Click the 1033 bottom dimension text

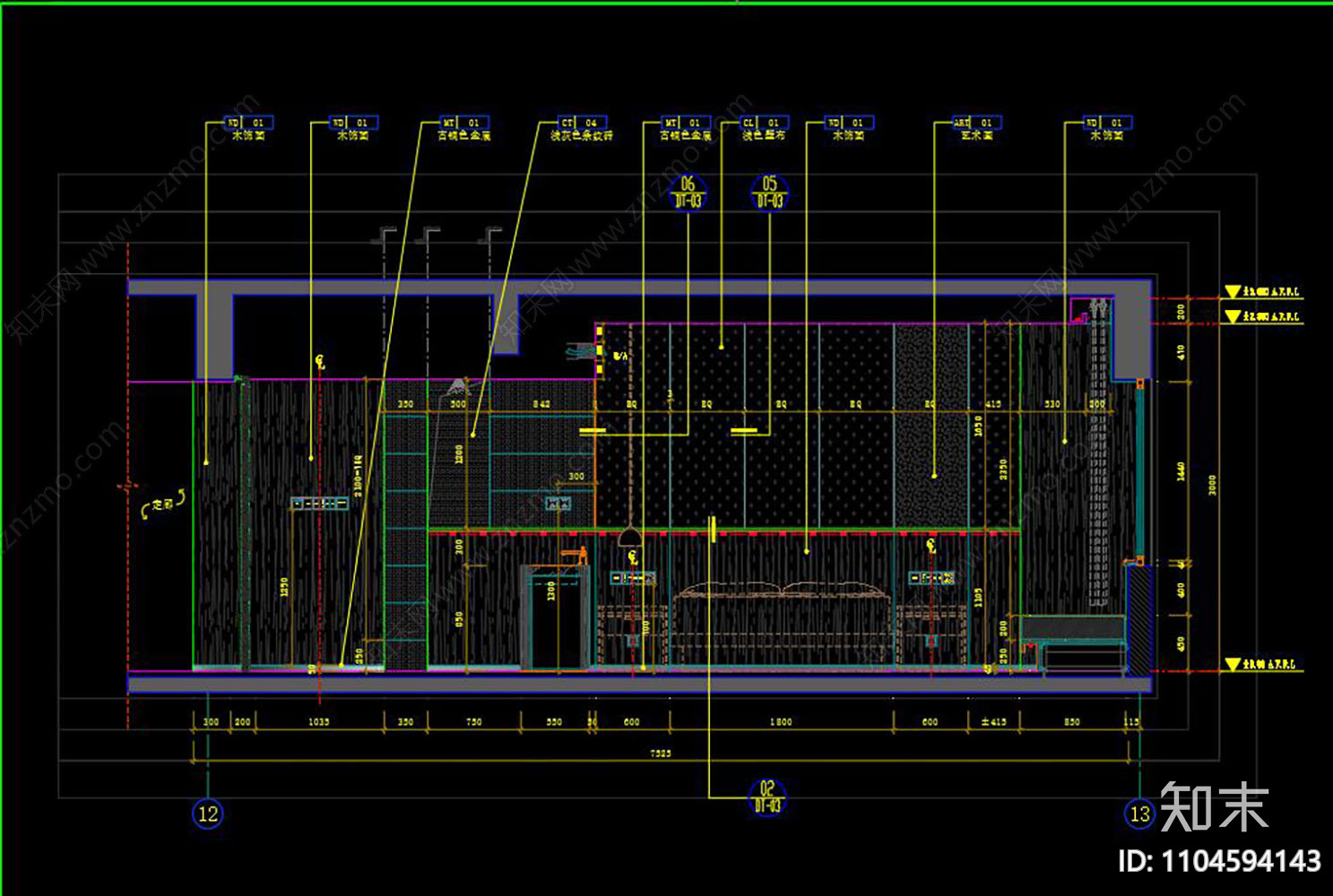pos(318,721)
